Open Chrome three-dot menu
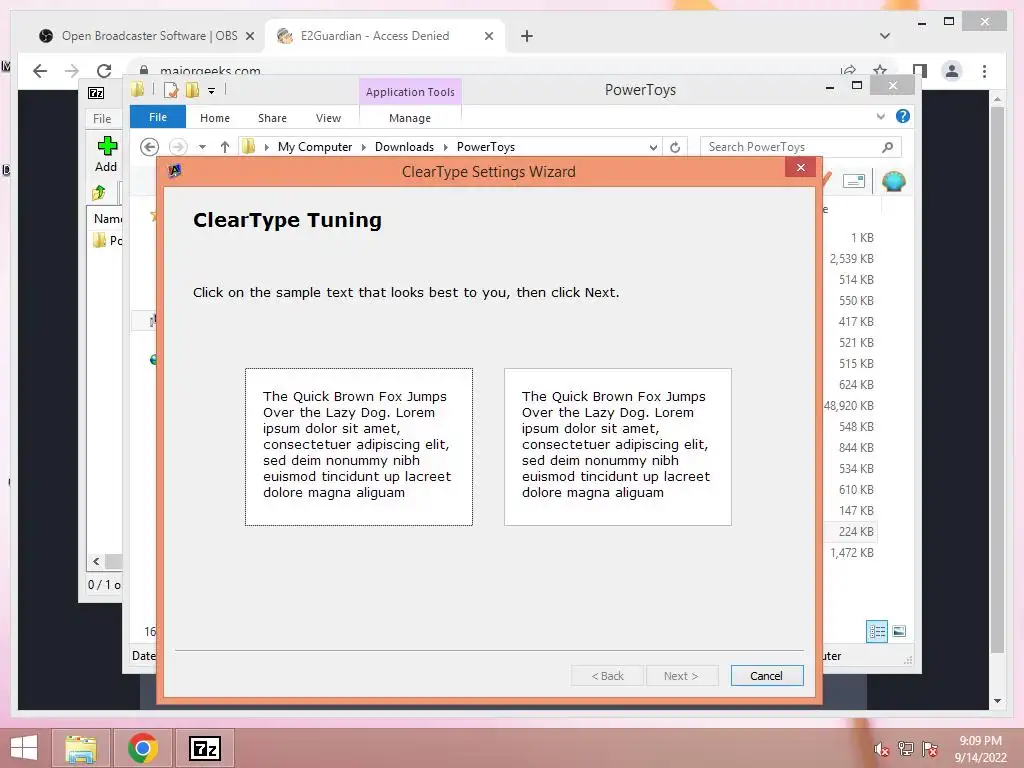Image resolution: width=1024 pixels, height=768 pixels. pos(984,71)
